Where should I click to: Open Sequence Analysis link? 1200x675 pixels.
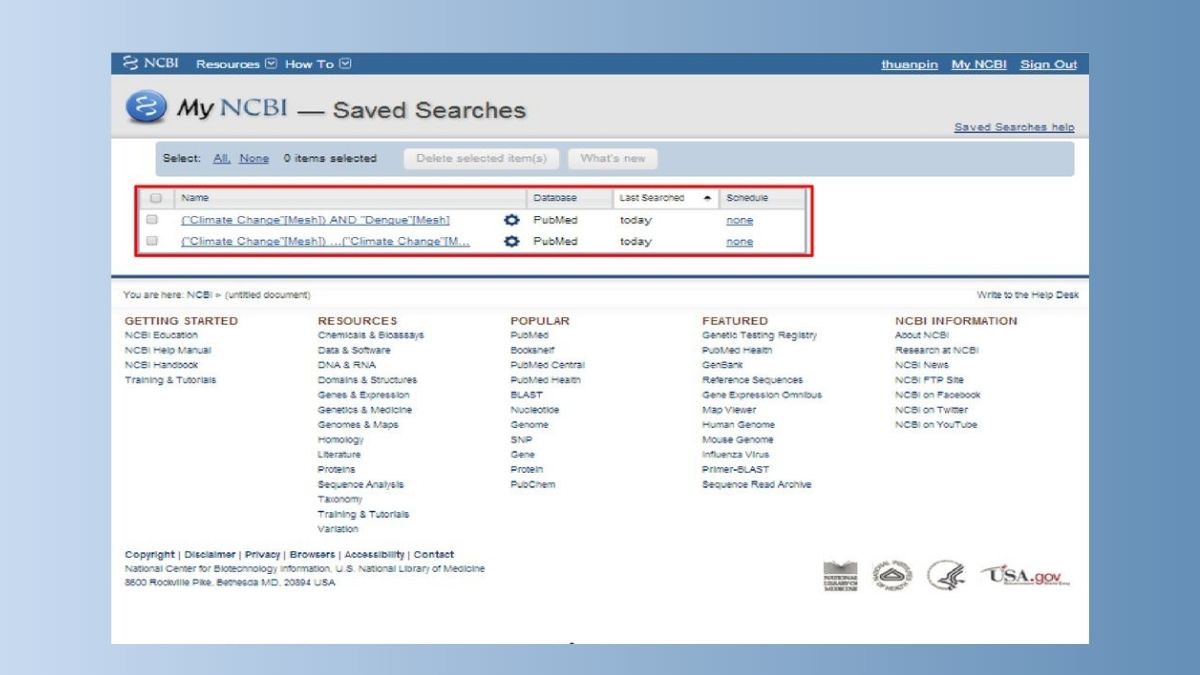pyautogui.click(x=361, y=485)
